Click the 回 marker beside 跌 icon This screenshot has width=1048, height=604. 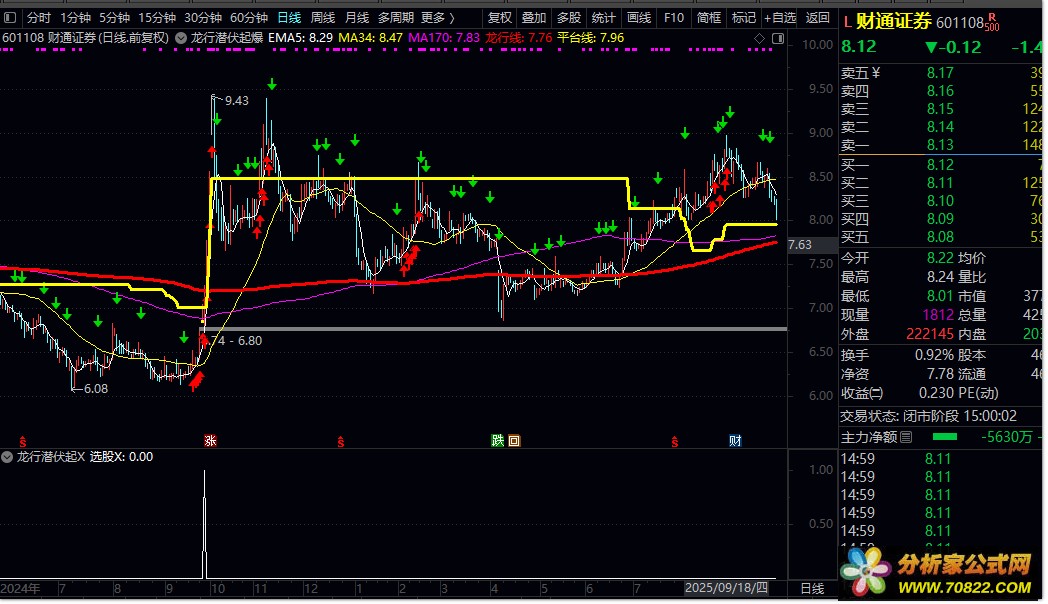pyautogui.click(x=514, y=441)
